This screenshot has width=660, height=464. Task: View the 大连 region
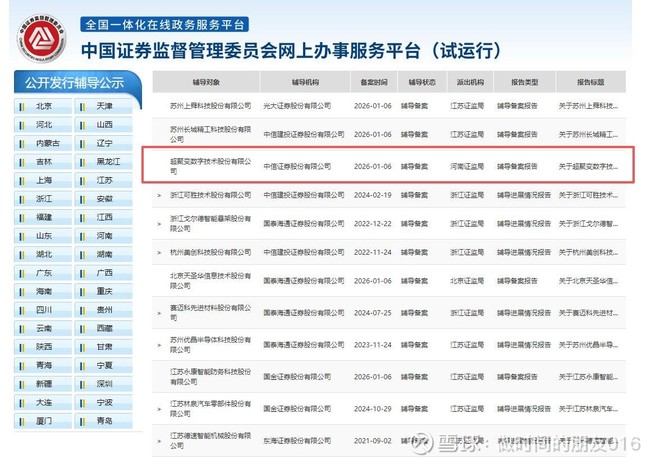click(x=43, y=403)
